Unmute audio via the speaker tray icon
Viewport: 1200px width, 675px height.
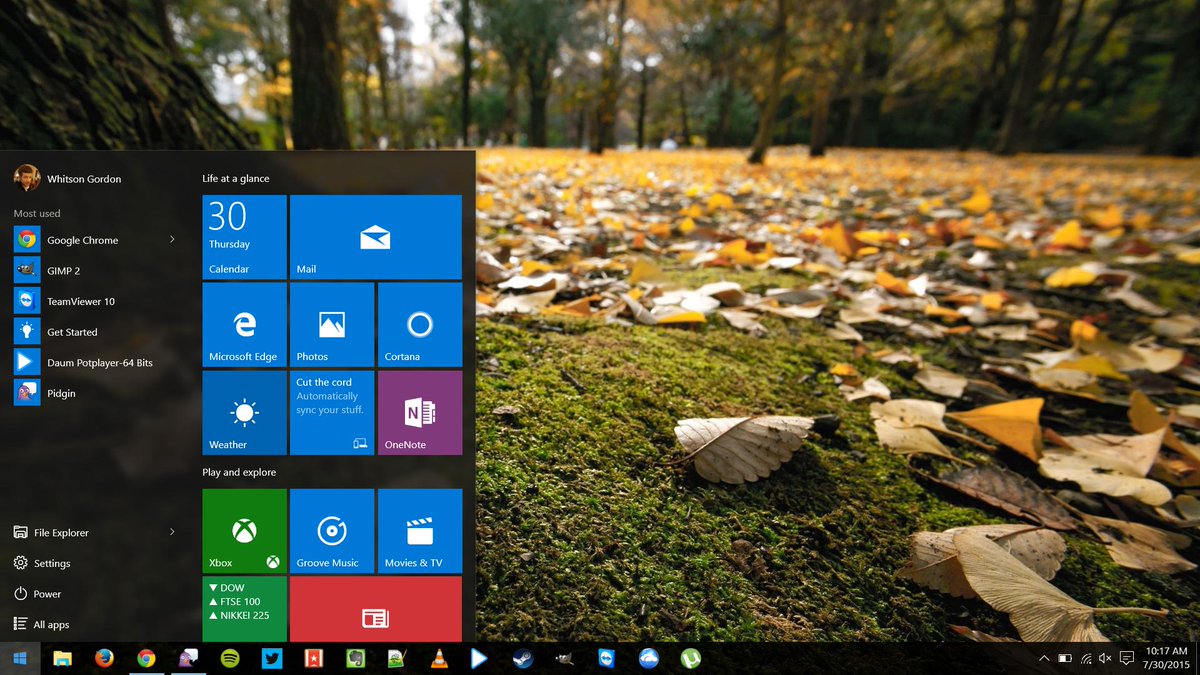pyautogui.click(x=1104, y=658)
